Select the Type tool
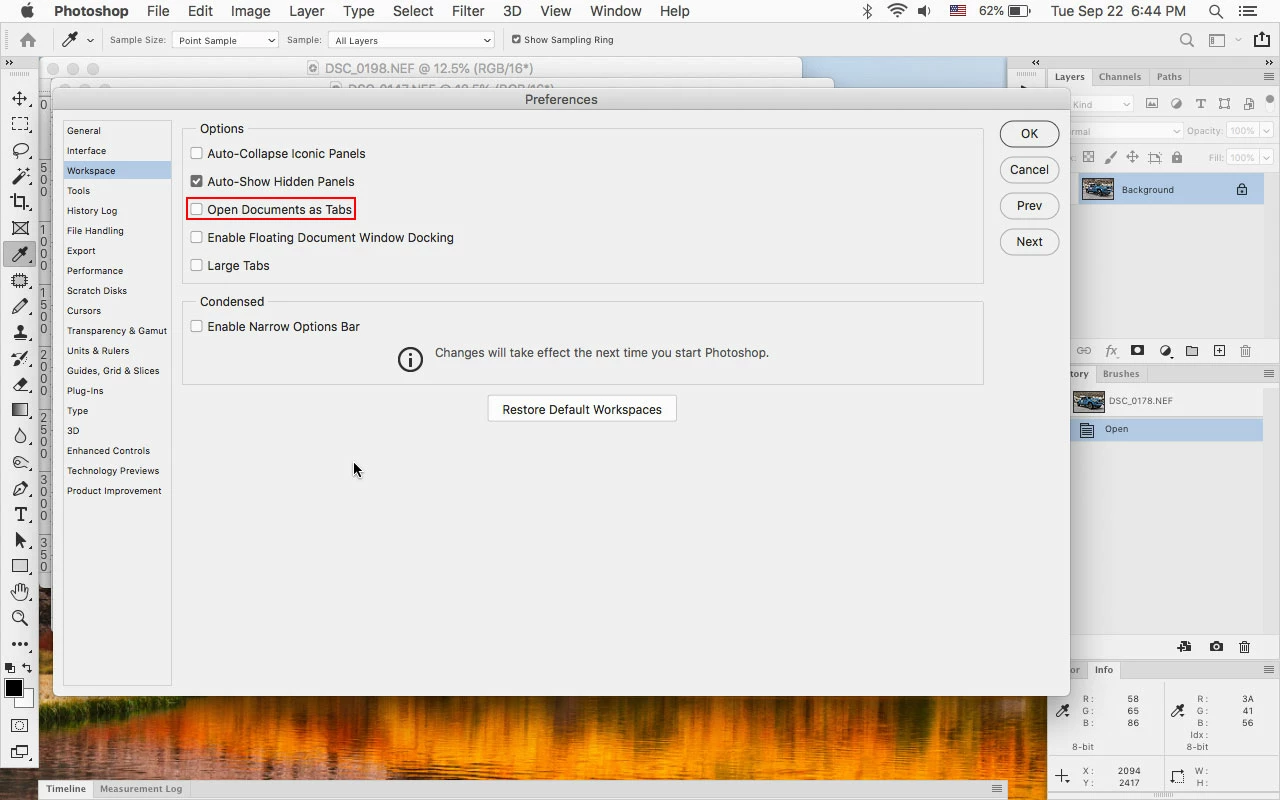Screen dimensions: 1280x800 pos(19,514)
